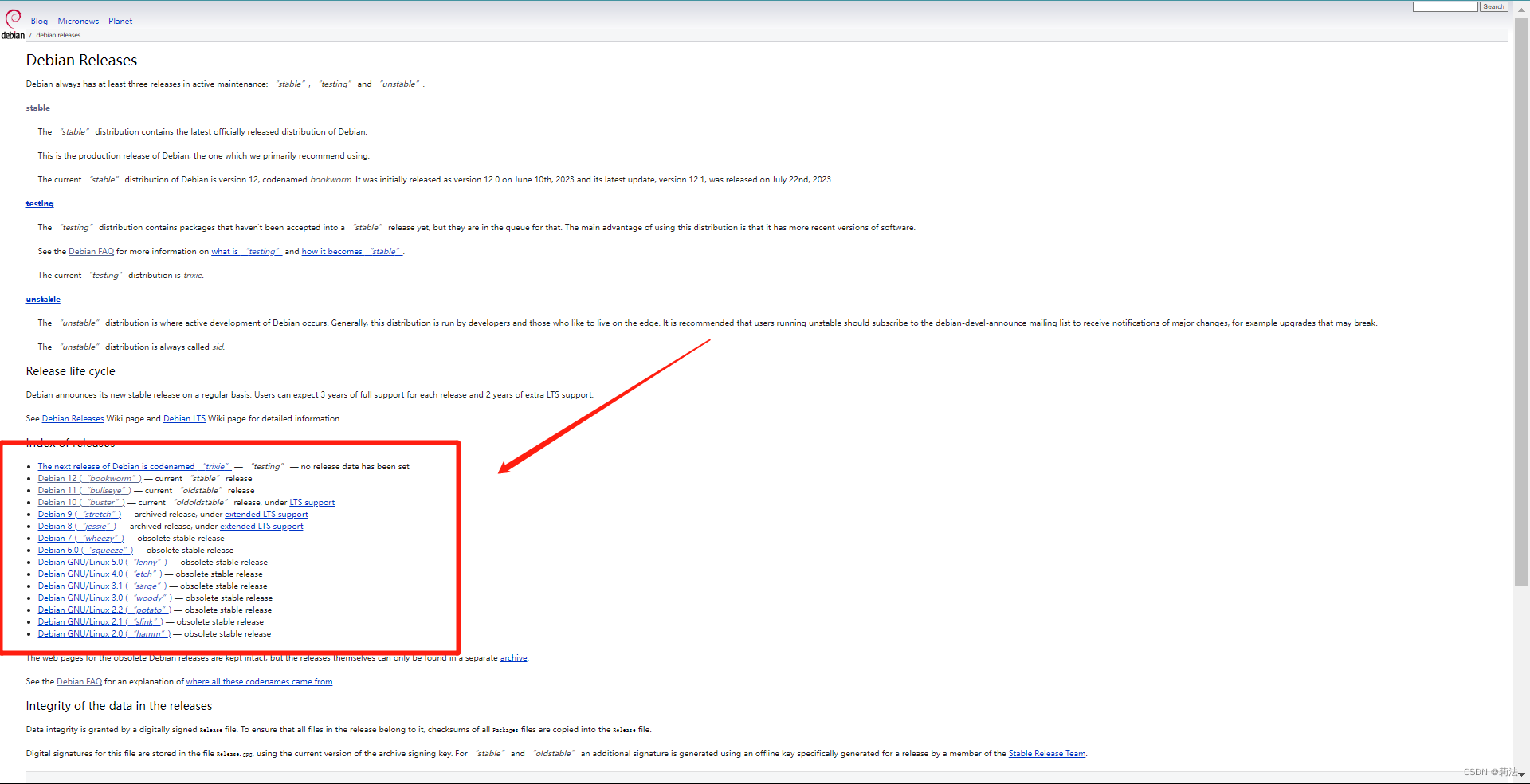Focus the search input field
Viewport: 1530px width, 784px height.
(1446, 6)
